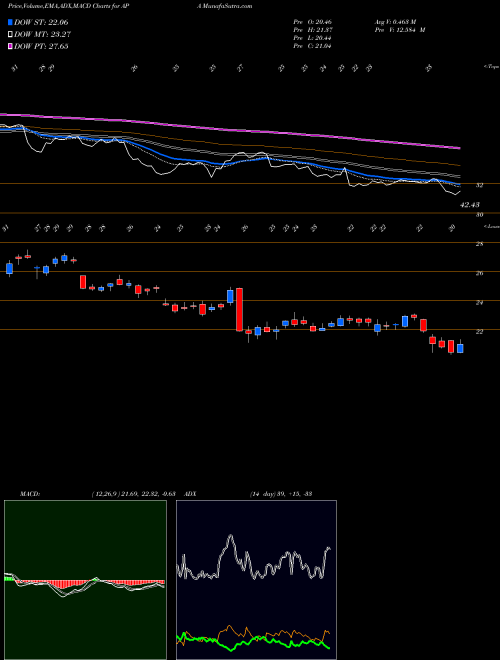Select the previous close value 21.04
The height and width of the screenshot is (660, 500).
(322, 46)
